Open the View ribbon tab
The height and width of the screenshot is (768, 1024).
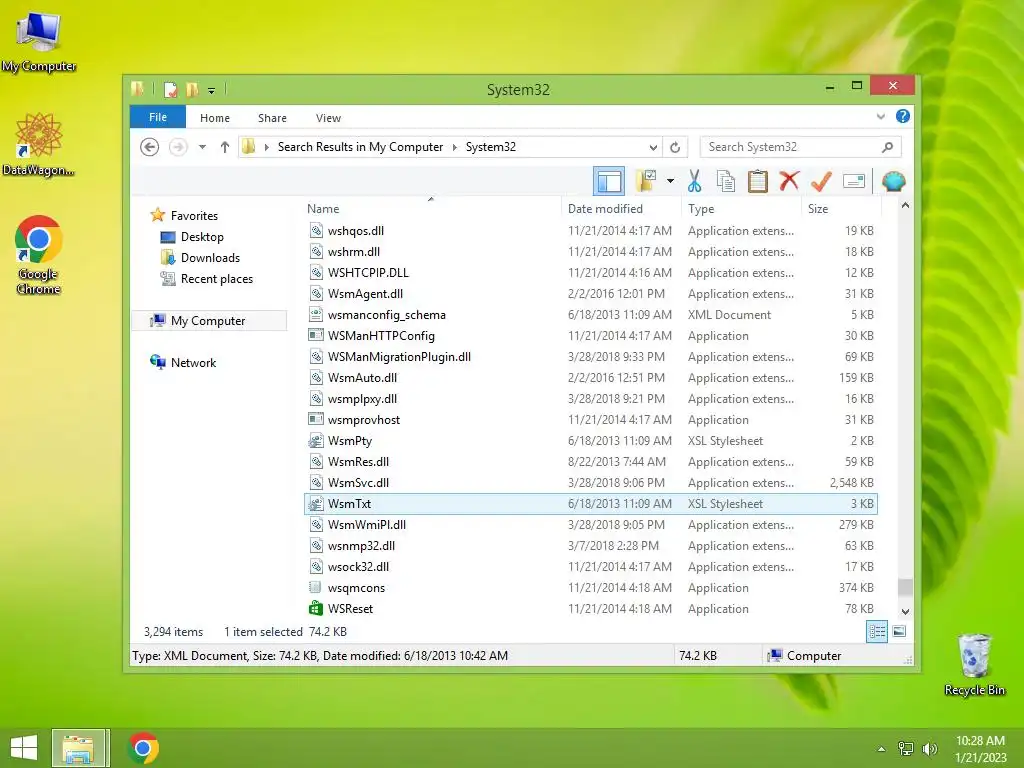click(328, 118)
